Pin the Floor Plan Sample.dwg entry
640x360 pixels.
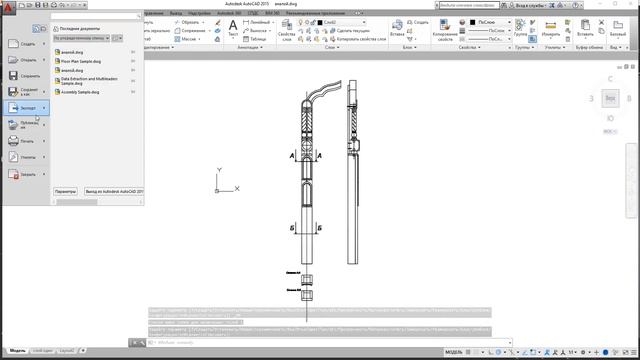pos(133,61)
